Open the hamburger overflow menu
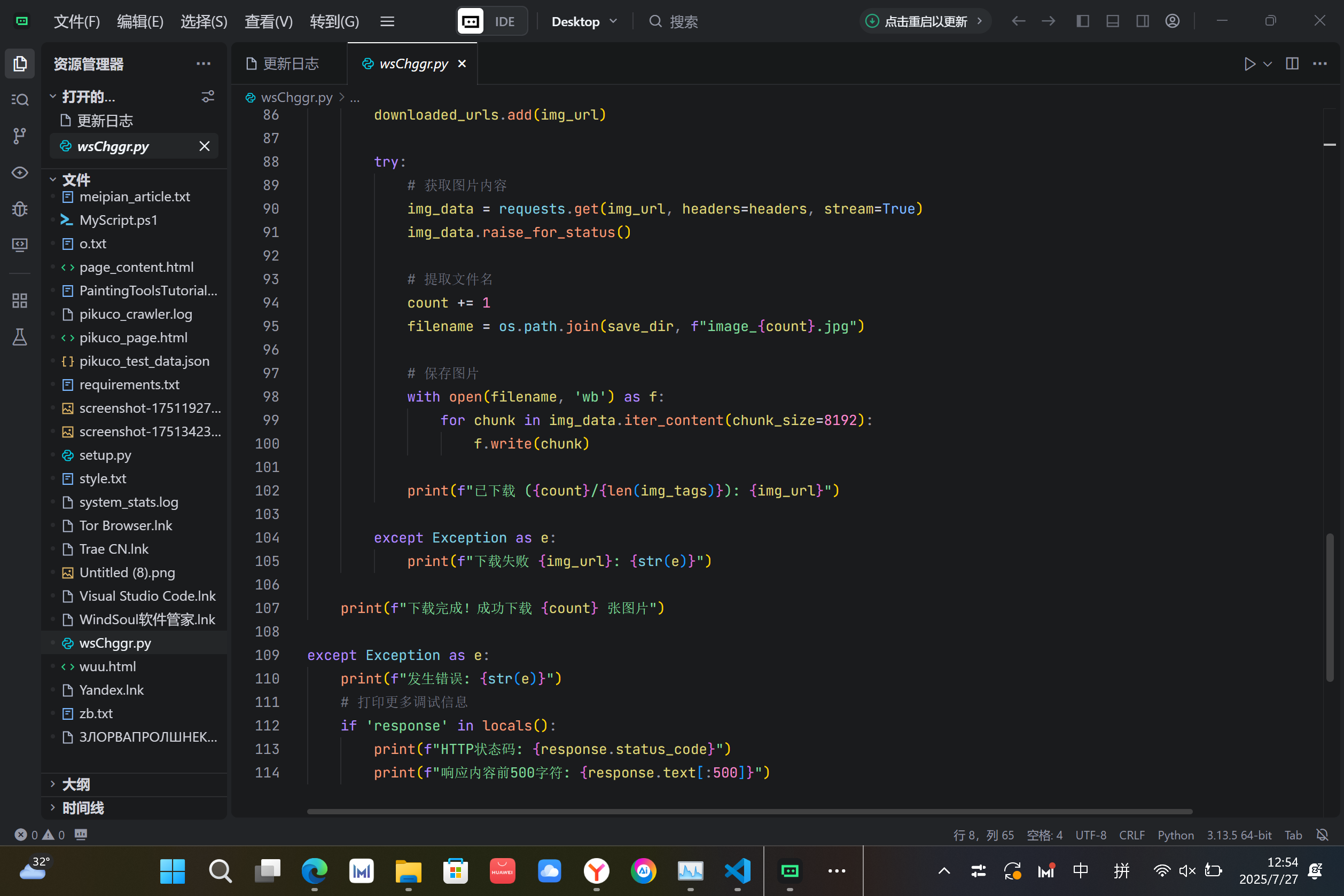This screenshot has height=896, width=1344. (387, 21)
